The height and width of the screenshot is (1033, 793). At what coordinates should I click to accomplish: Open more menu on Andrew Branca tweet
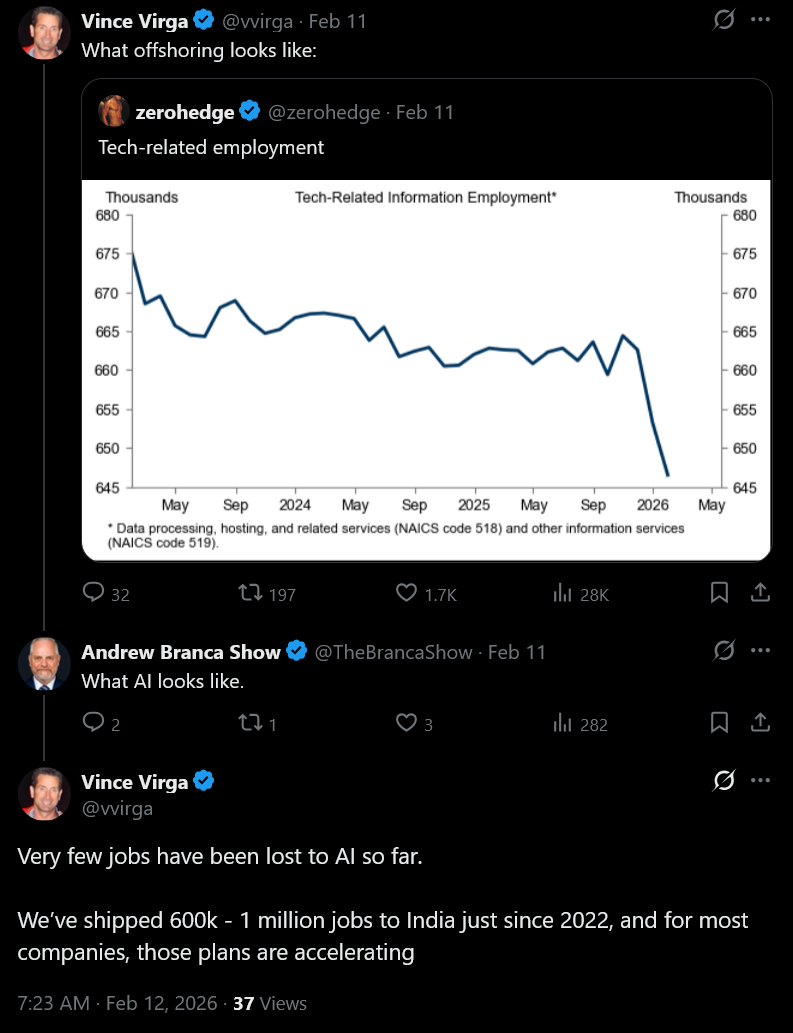tap(761, 650)
